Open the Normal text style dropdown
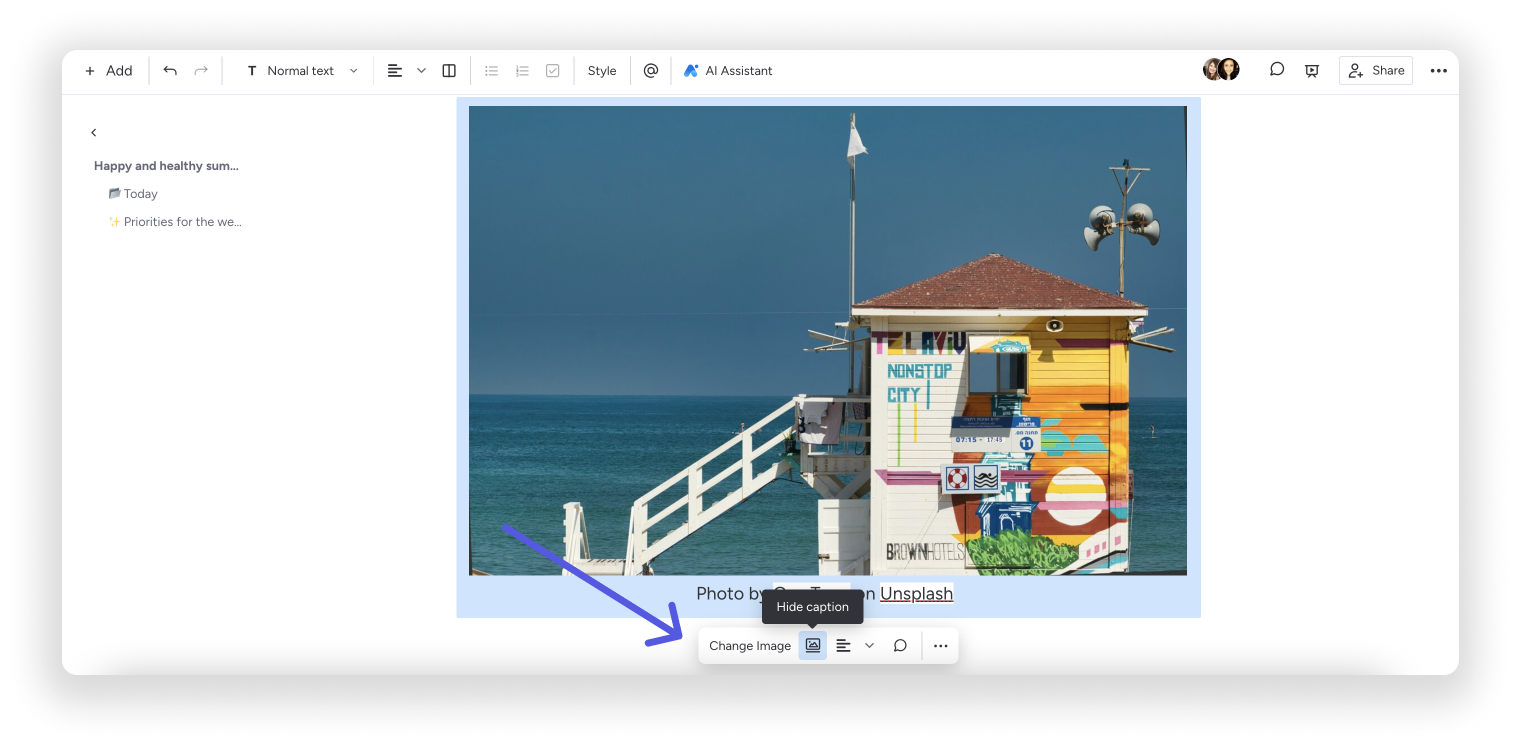This screenshot has height=745, width=1517. click(x=302, y=71)
